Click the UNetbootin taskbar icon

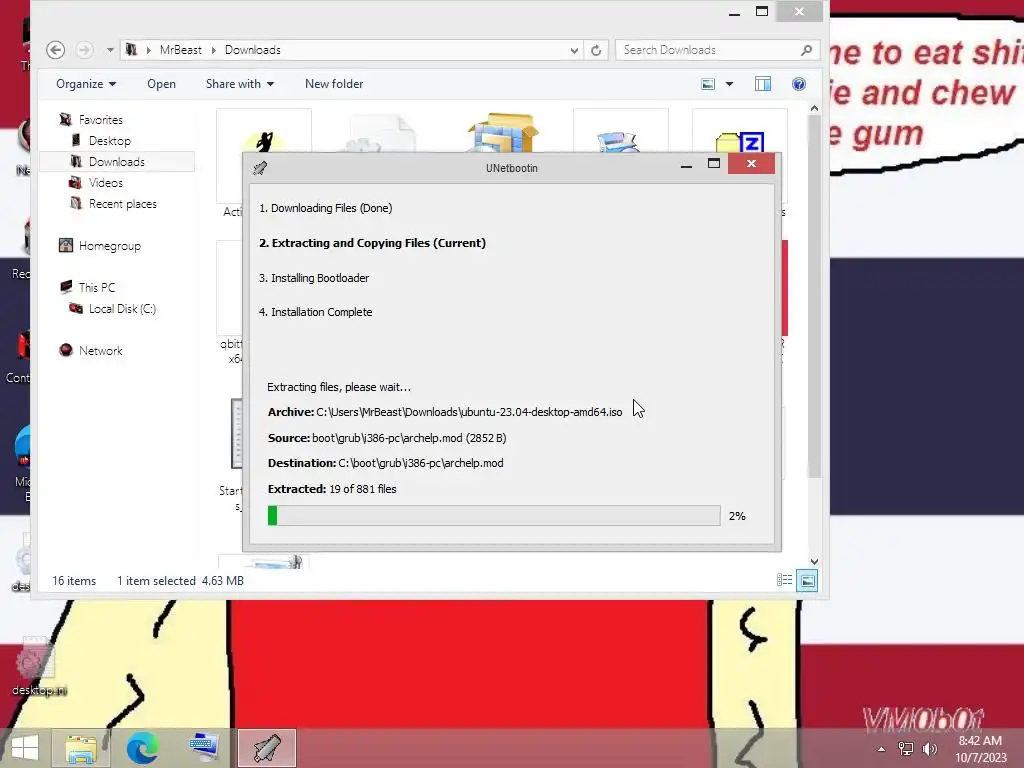tap(266, 748)
